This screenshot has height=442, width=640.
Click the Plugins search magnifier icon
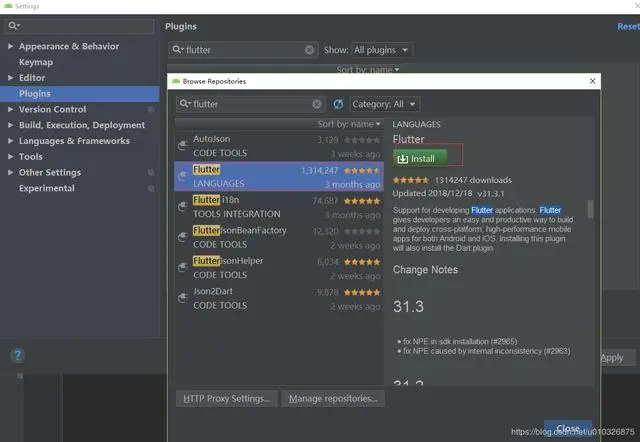click(x=178, y=49)
